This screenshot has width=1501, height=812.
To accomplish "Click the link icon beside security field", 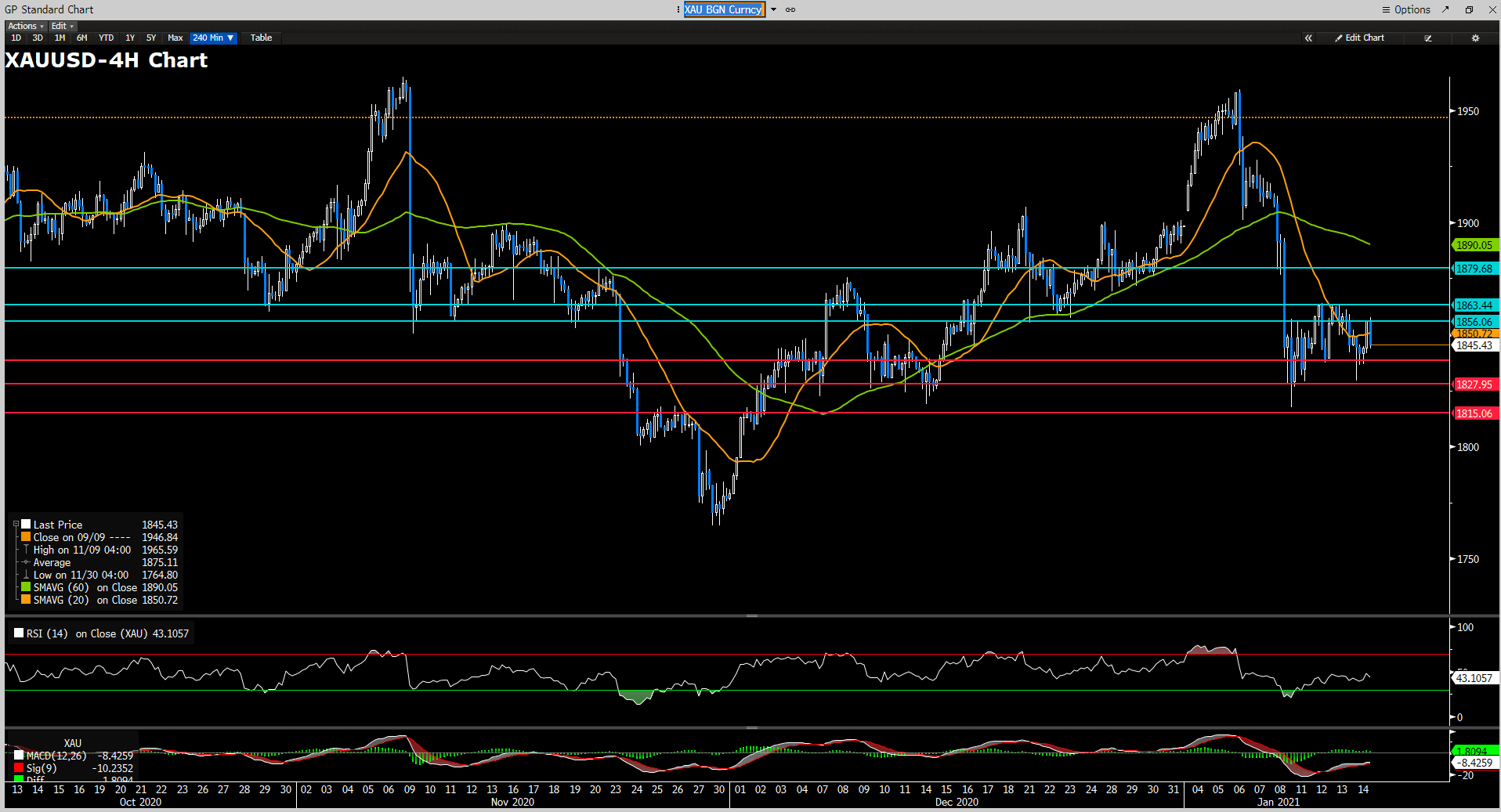I will click(790, 9).
